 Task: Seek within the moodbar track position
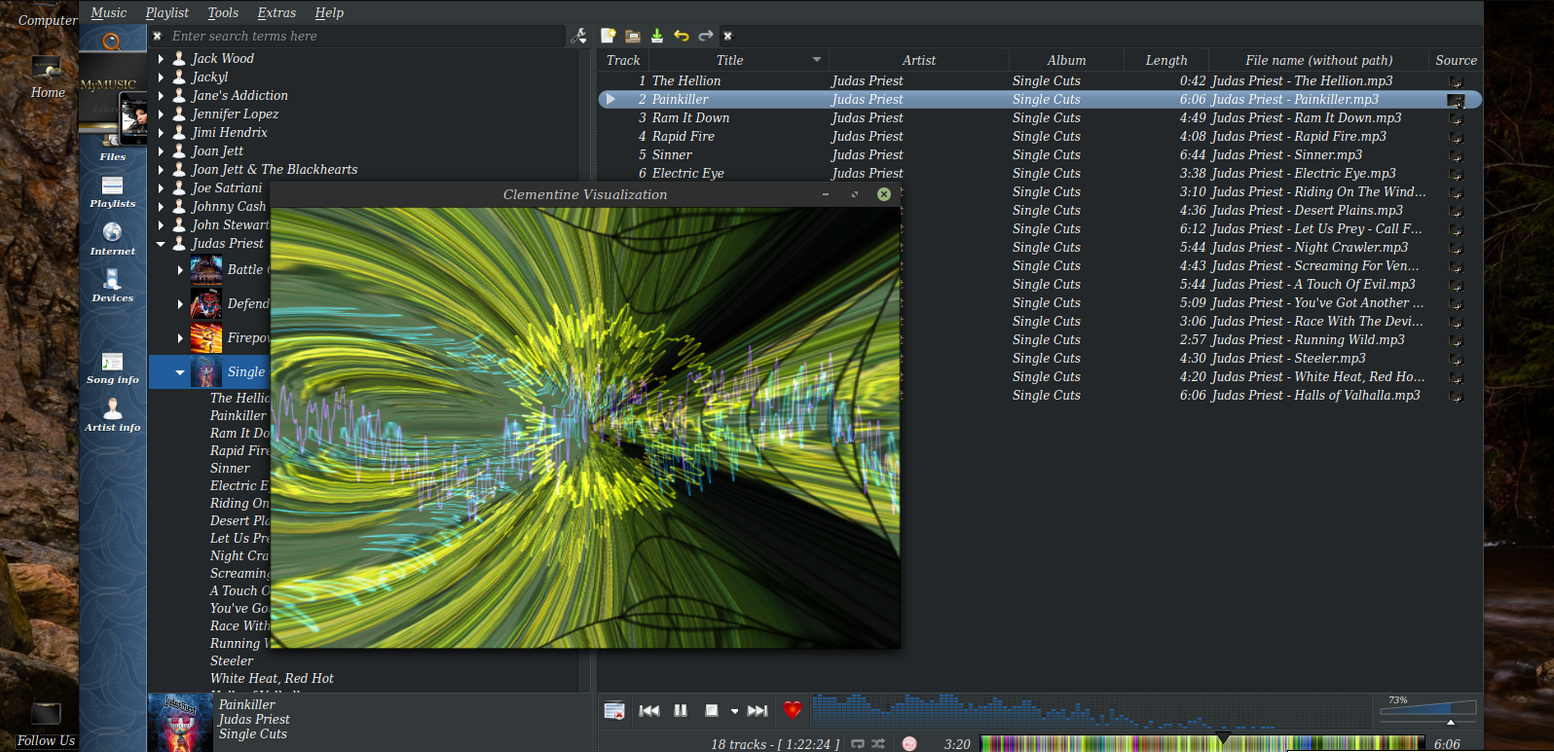pos(1202,744)
